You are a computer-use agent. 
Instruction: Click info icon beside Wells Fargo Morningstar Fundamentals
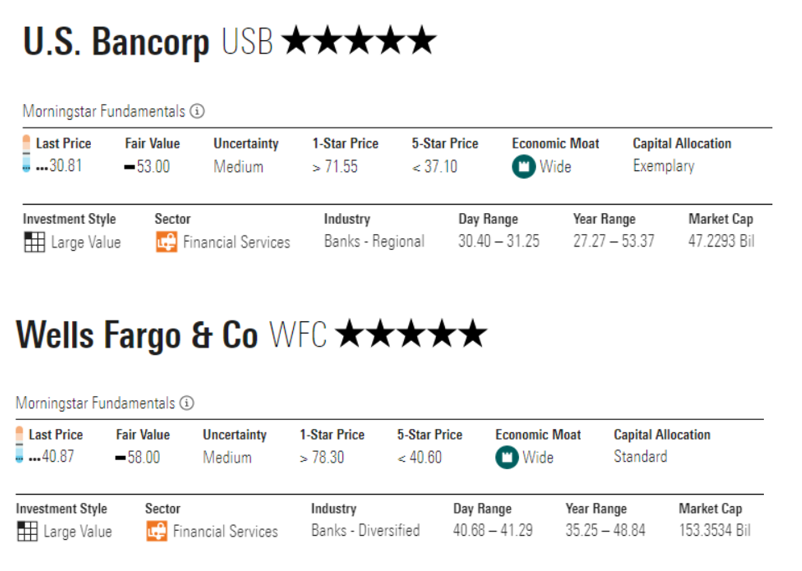click(x=187, y=403)
